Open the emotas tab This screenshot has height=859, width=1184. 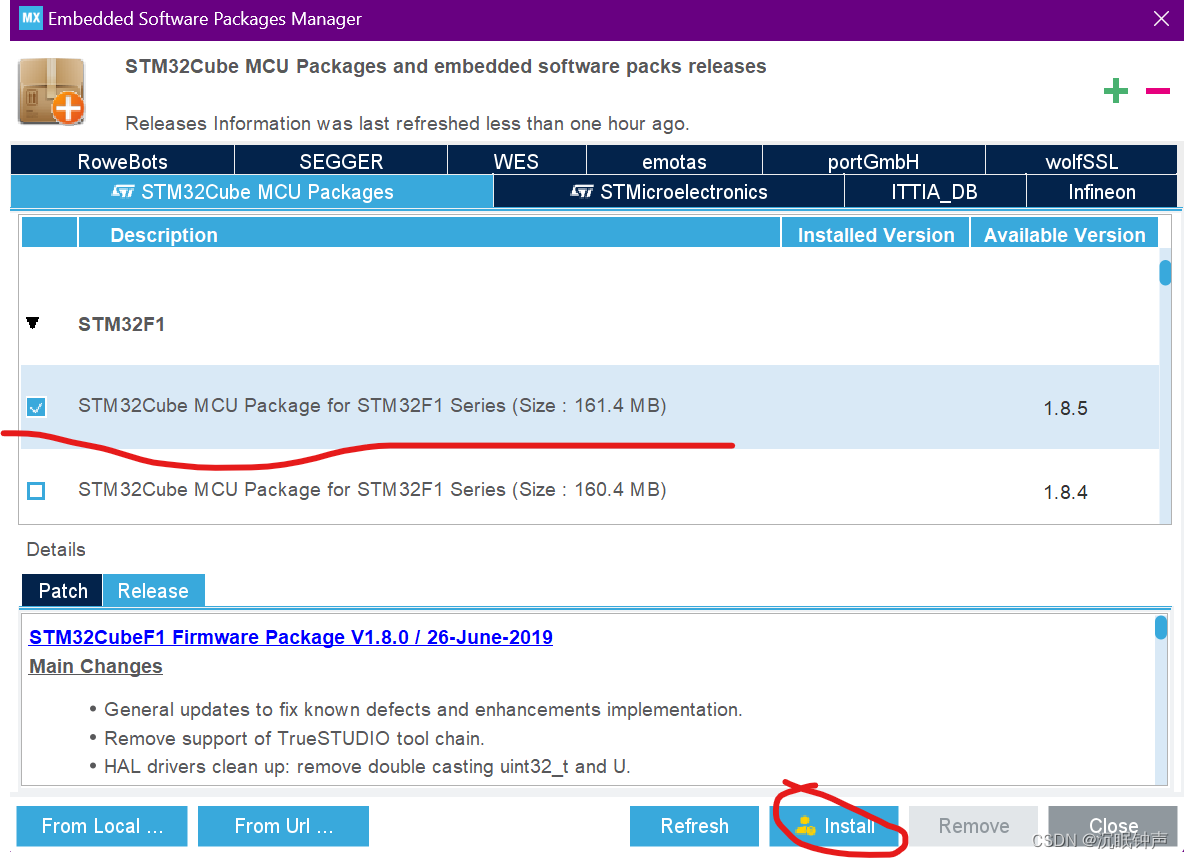pyautogui.click(x=674, y=161)
